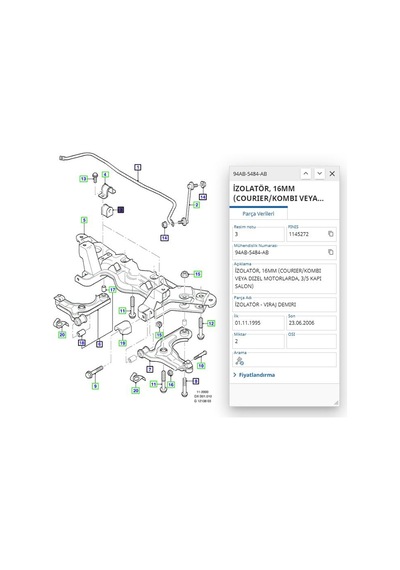Go to previous part with up chevron
Screen dimensions: 400x570
(306, 174)
